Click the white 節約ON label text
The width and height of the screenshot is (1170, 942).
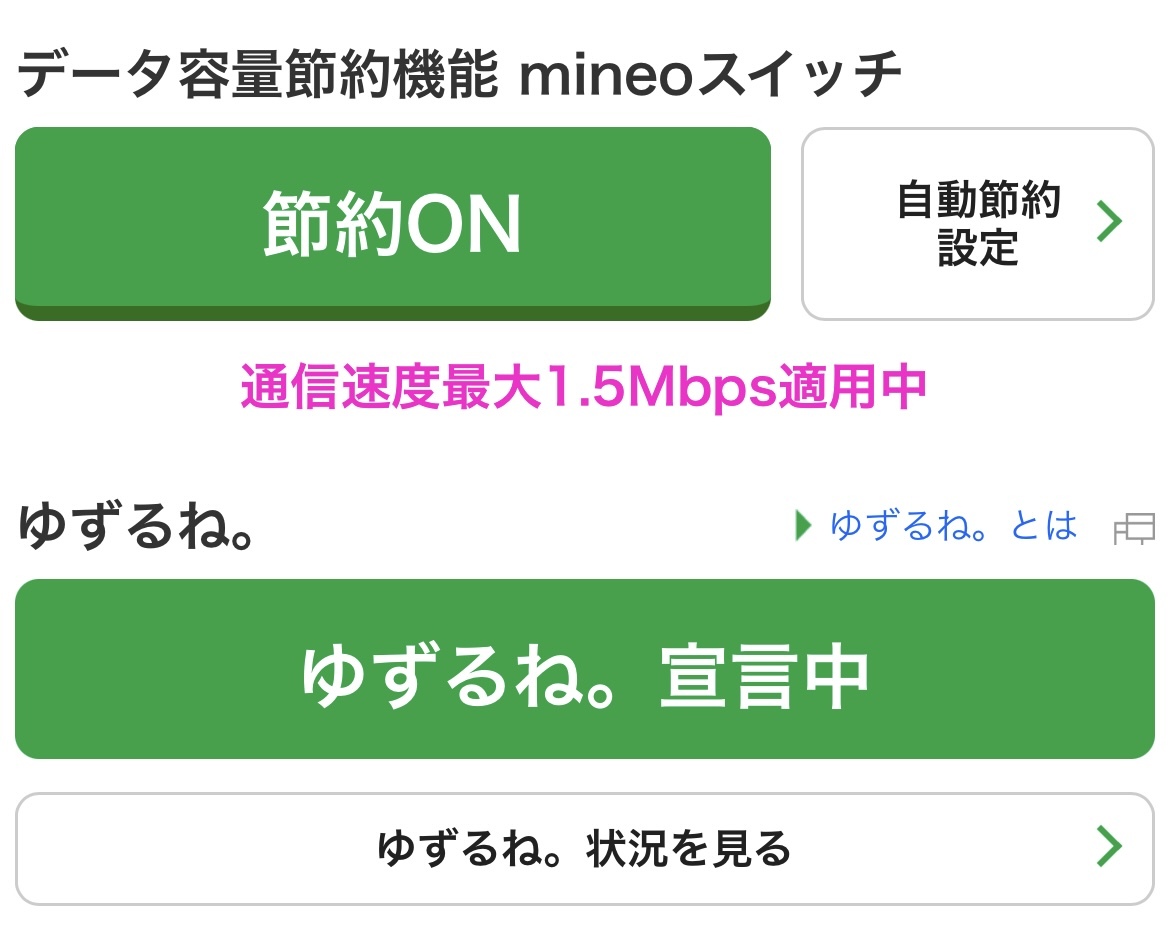(392, 224)
